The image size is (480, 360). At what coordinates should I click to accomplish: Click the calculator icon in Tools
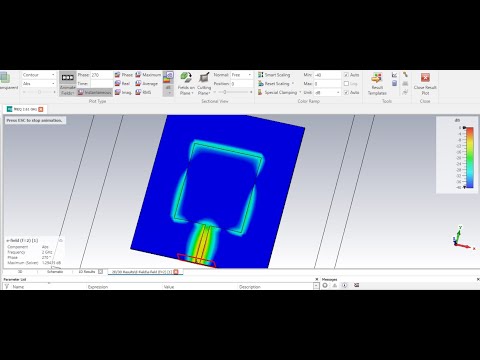394,83
